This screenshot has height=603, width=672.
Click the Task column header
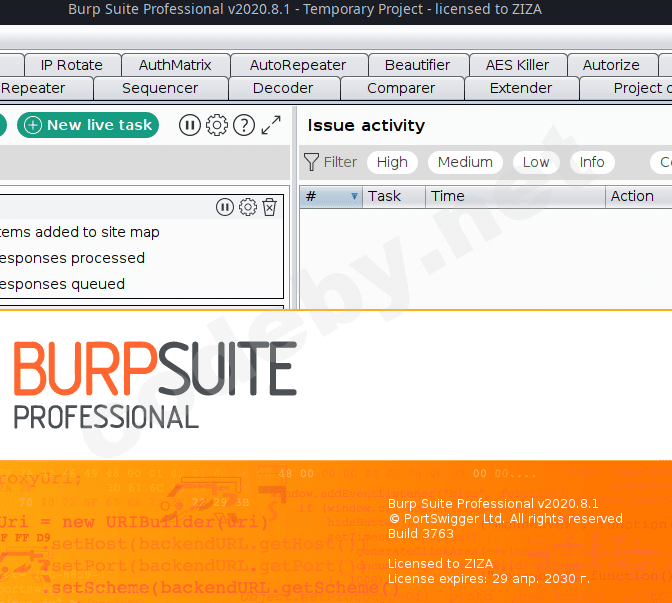pos(394,197)
